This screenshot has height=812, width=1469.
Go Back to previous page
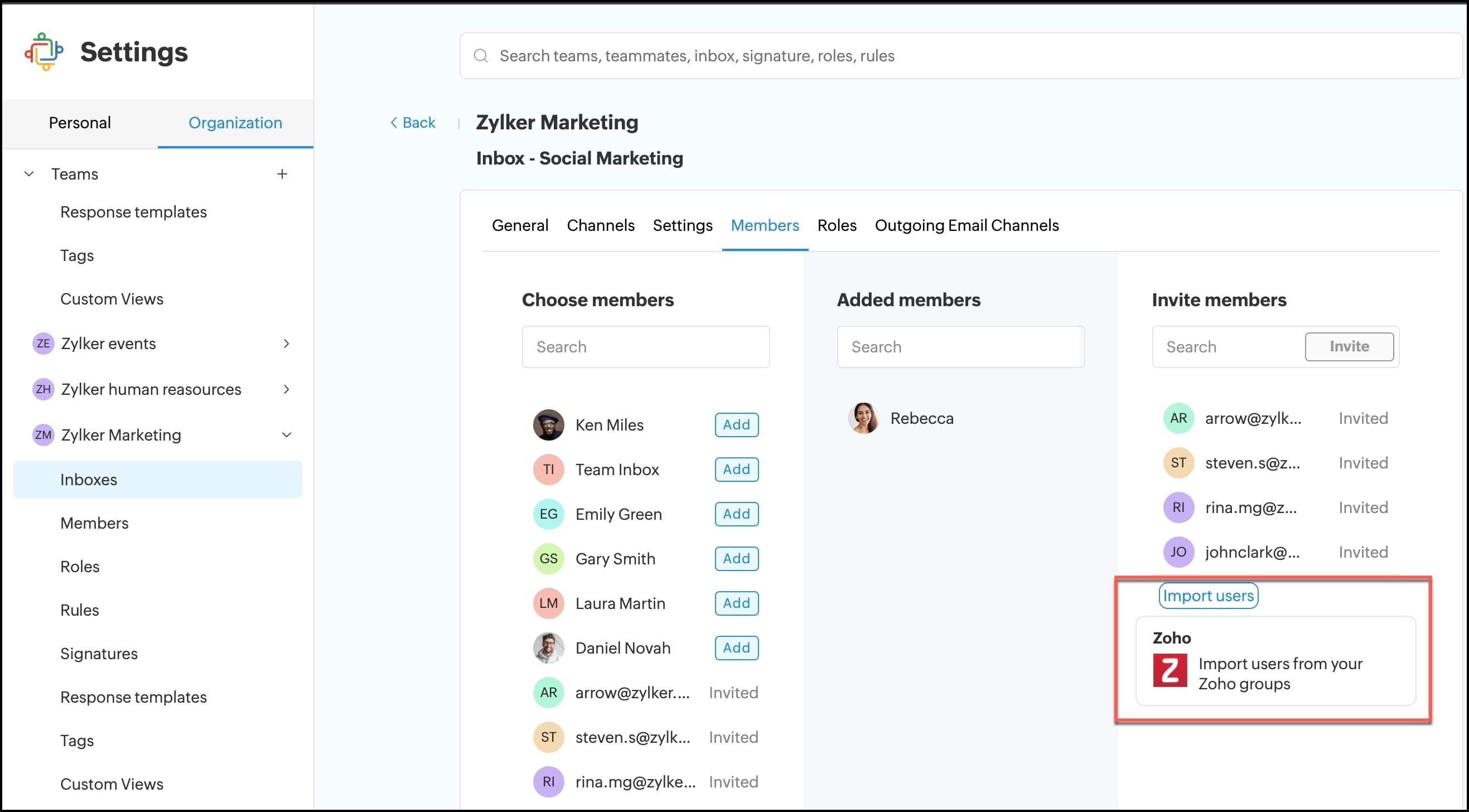(x=412, y=123)
